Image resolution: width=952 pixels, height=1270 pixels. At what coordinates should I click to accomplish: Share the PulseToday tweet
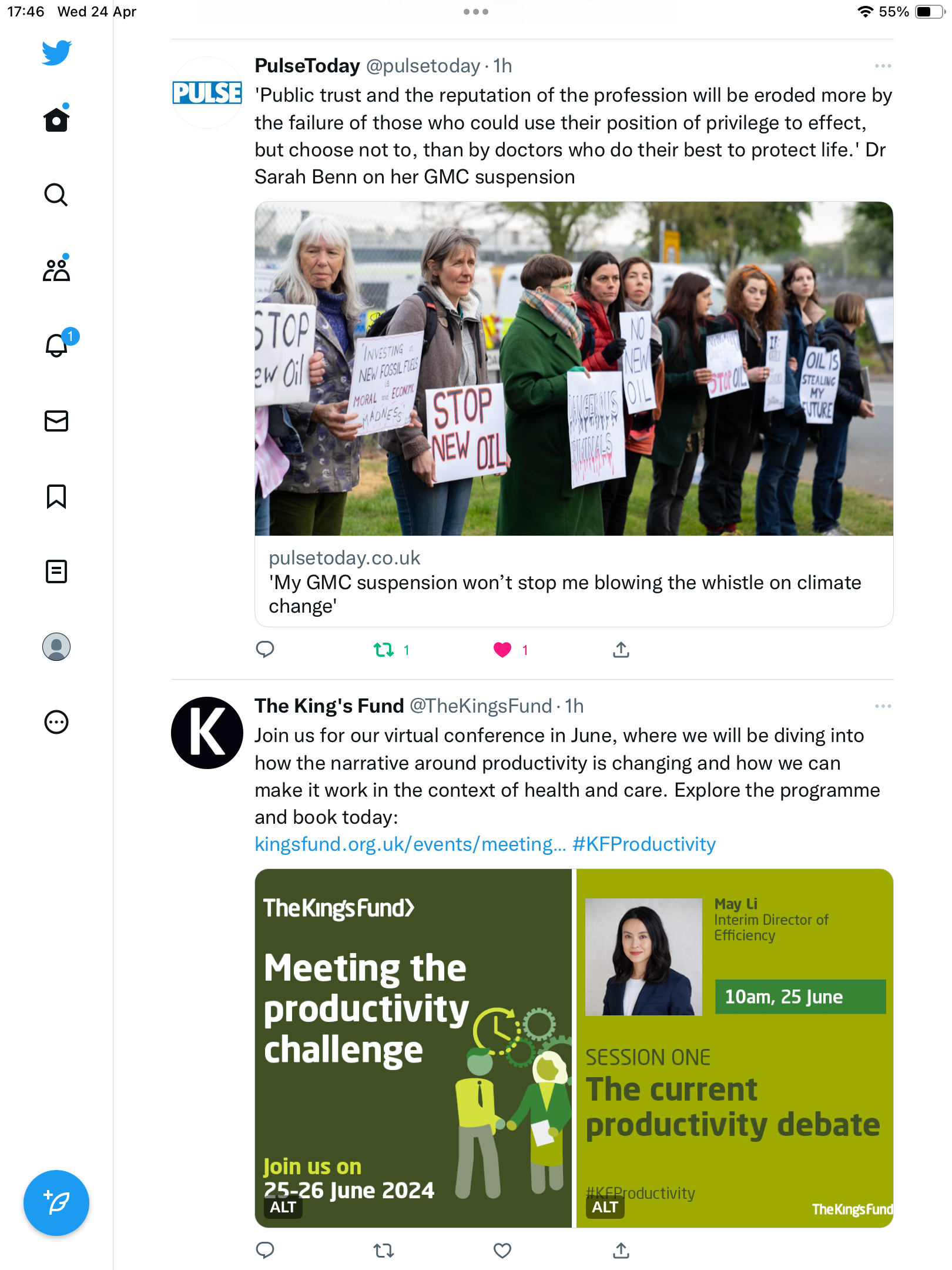tap(621, 650)
